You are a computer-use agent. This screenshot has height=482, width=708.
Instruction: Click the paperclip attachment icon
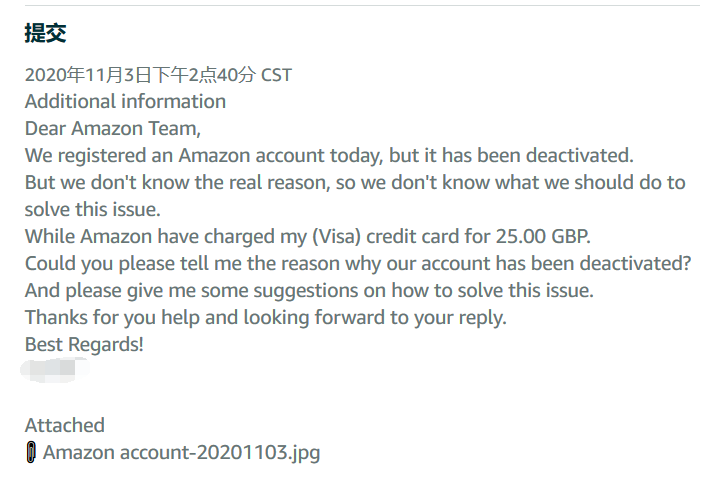point(32,453)
